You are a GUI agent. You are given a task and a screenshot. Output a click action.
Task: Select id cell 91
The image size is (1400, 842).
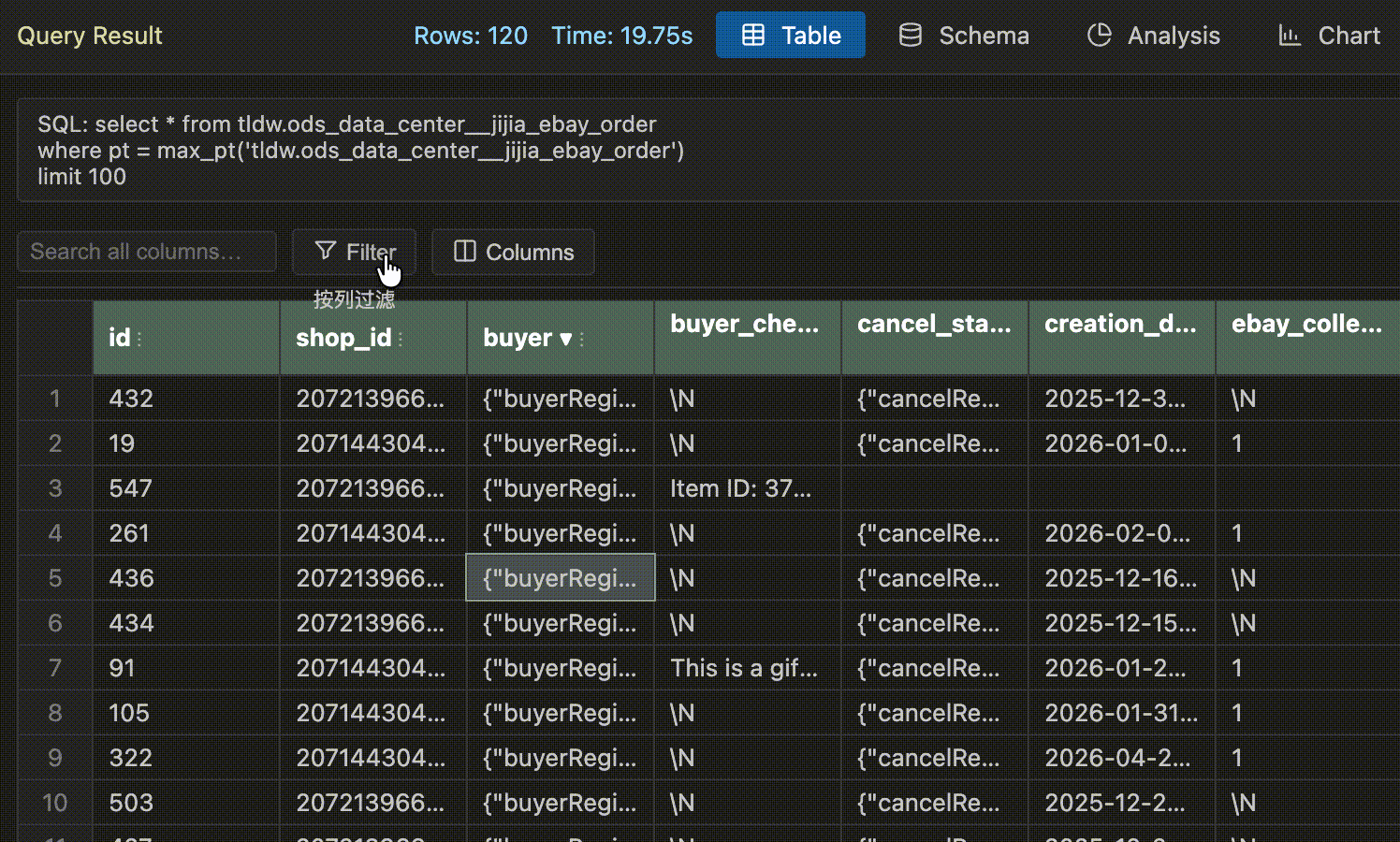pos(186,668)
